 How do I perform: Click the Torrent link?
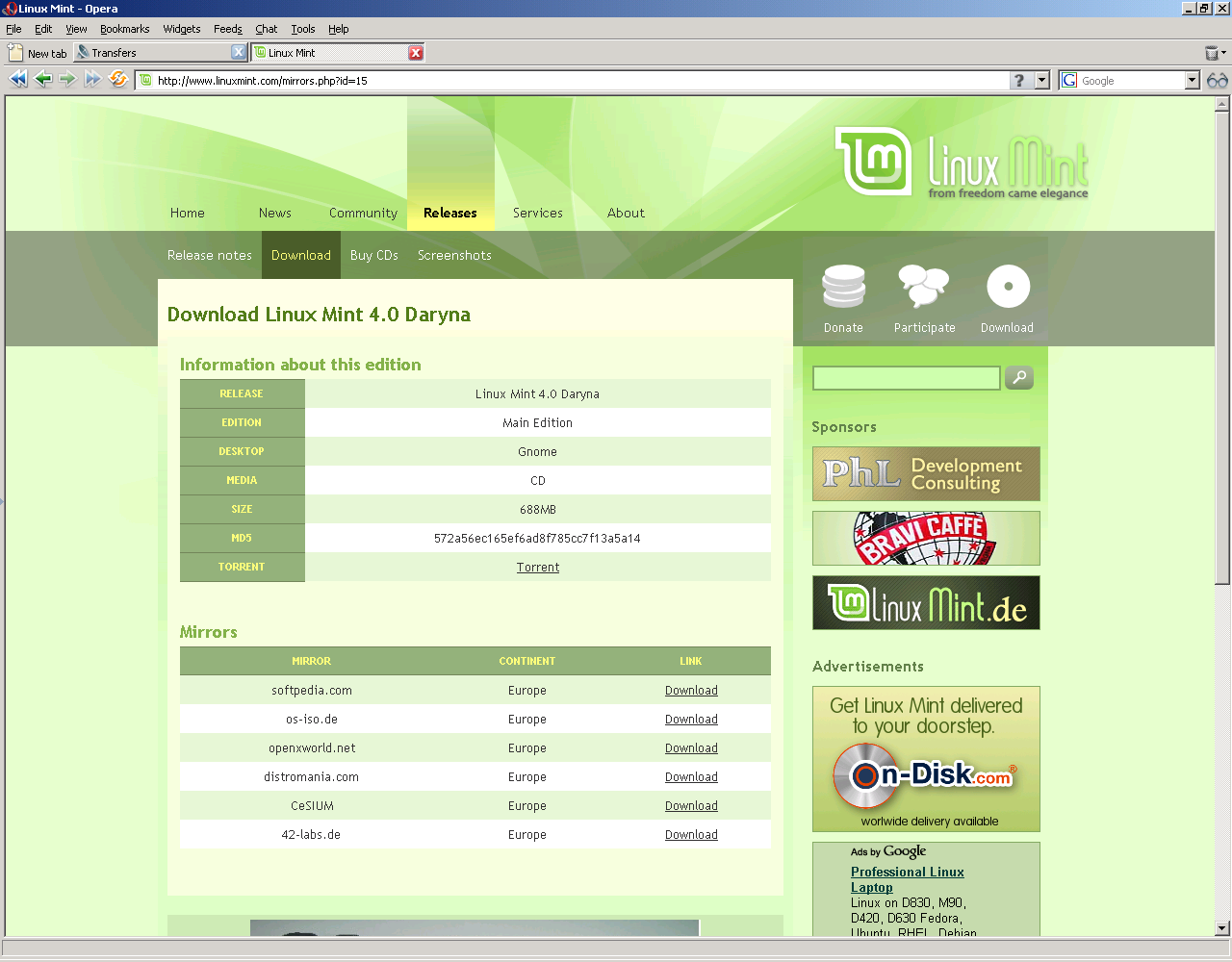coord(538,568)
